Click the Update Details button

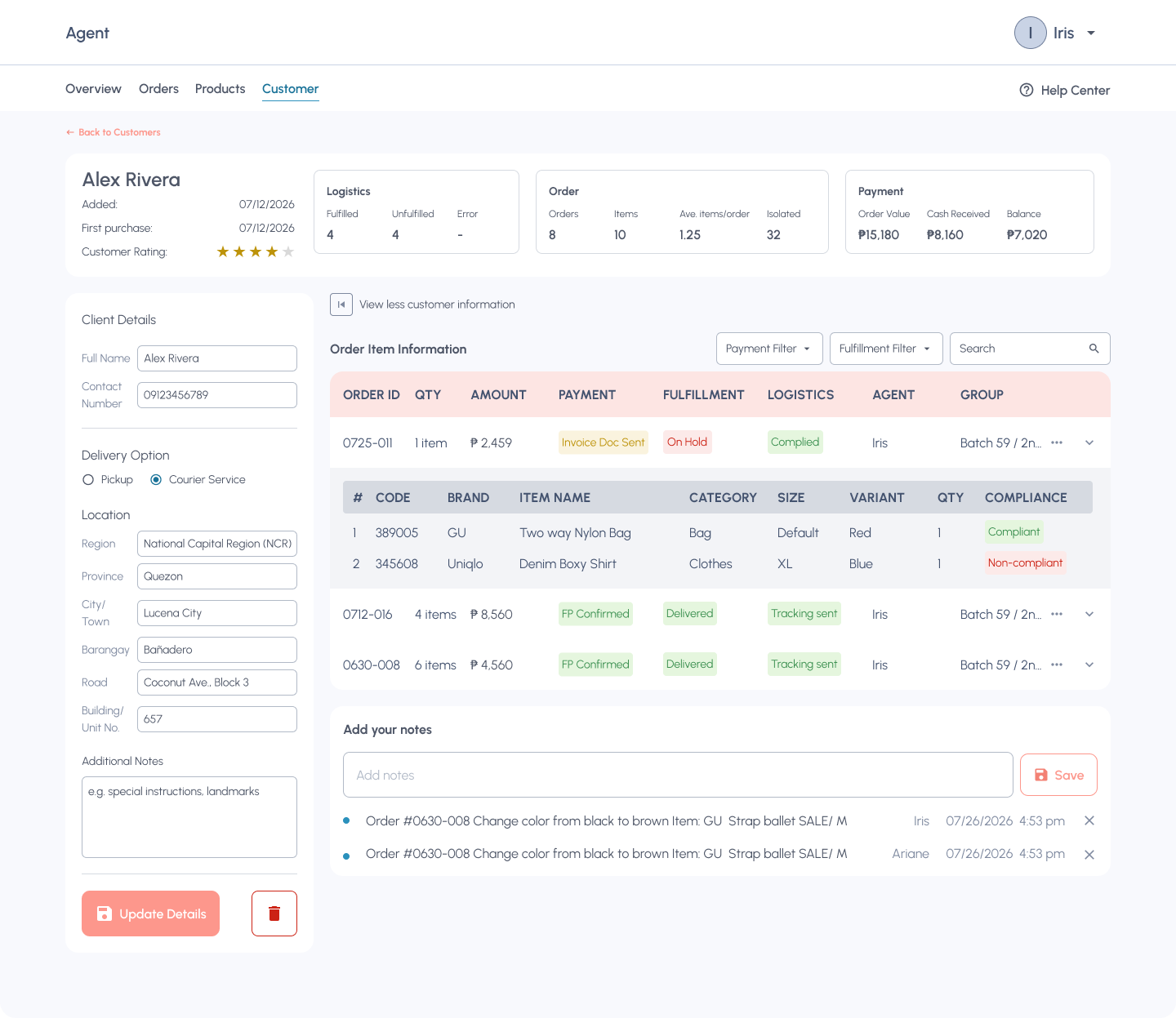150,914
